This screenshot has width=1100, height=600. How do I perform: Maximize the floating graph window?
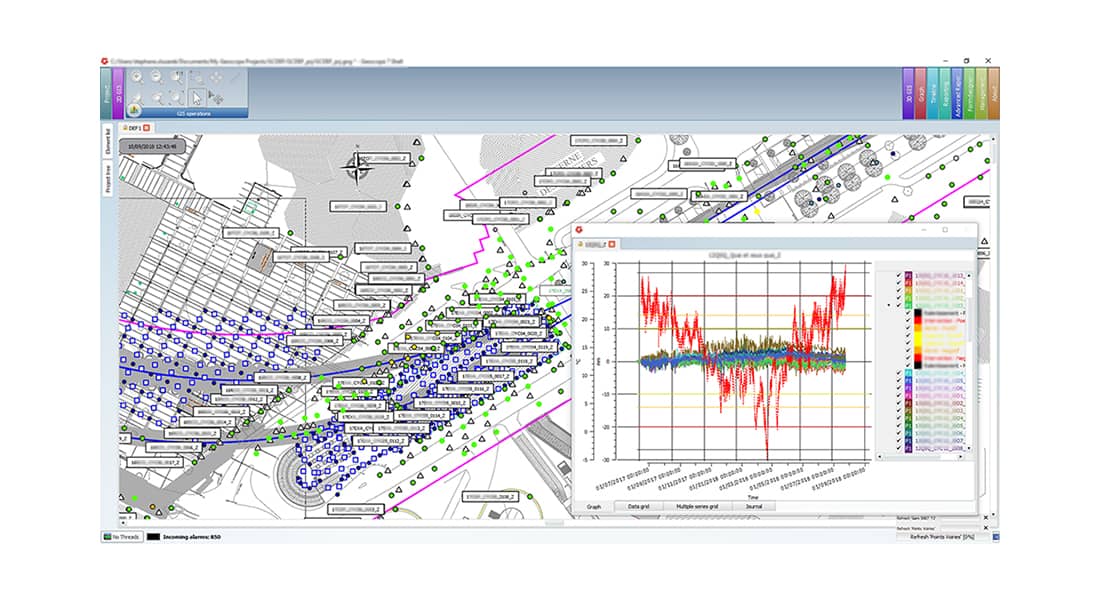(945, 229)
